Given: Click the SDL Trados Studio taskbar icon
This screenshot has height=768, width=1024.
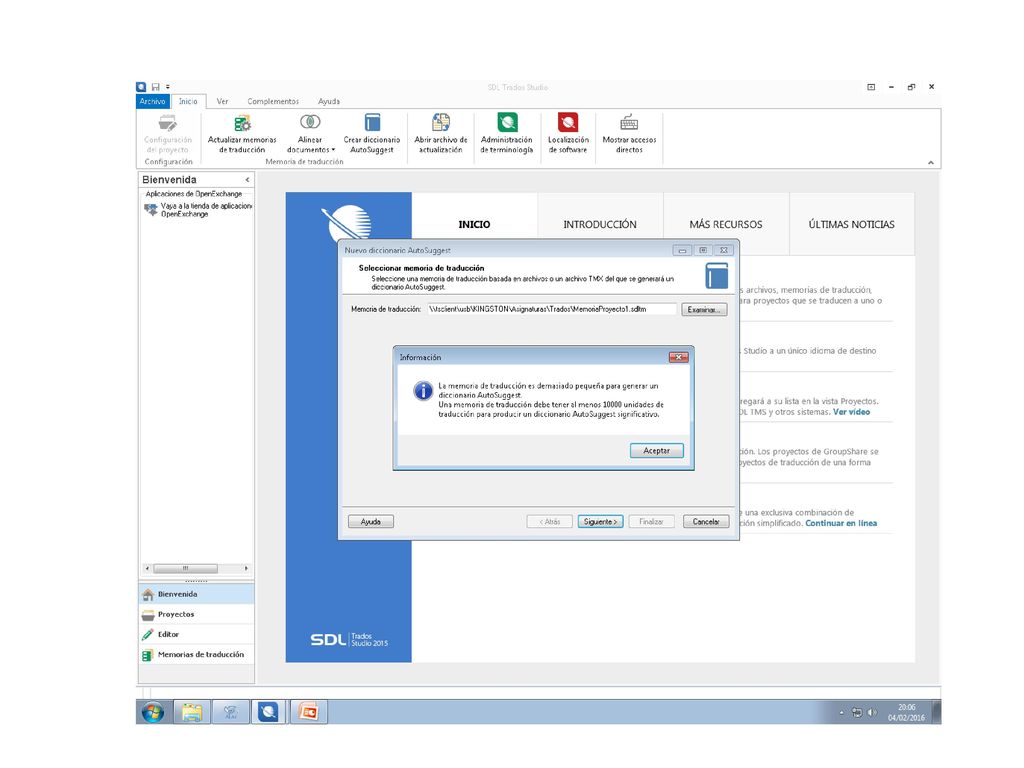Looking at the screenshot, I should click(268, 712).
